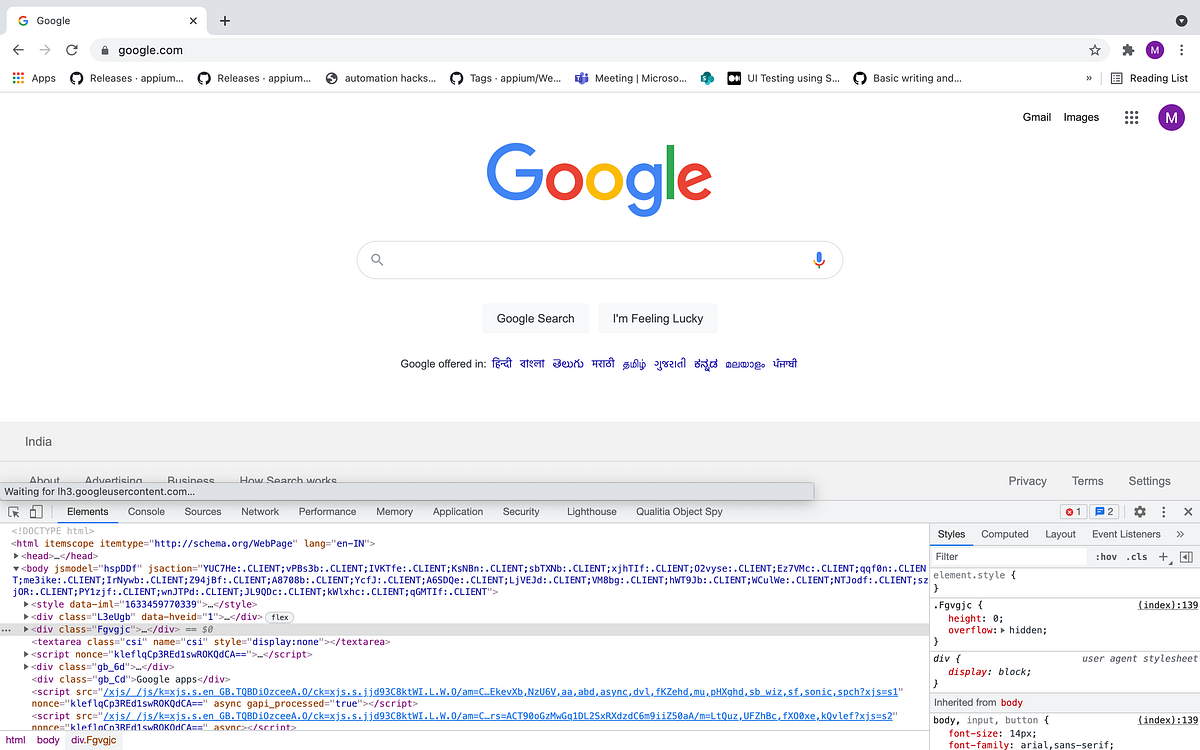Expand the head element node
The image size is (1200, 750).
pos(16,556)
